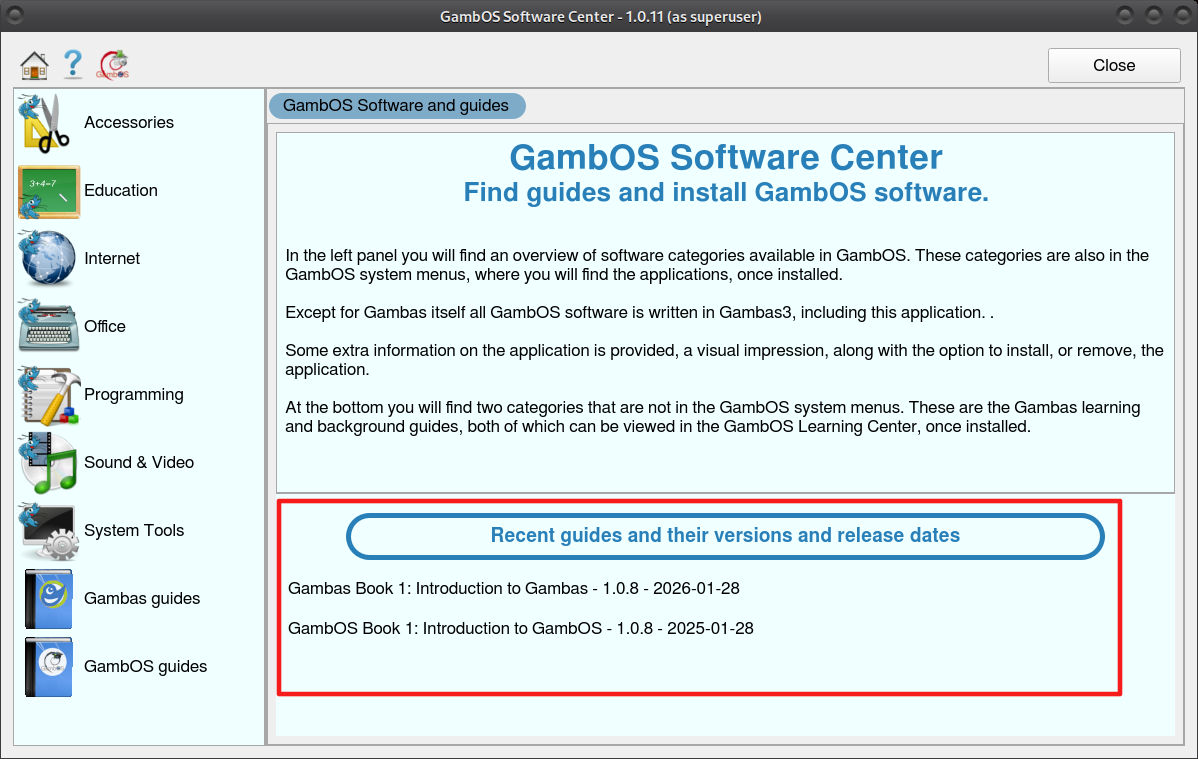Select the Accessories scissors and ruler icon
This screenshot has width=1198, height=759.
[47, 123]
